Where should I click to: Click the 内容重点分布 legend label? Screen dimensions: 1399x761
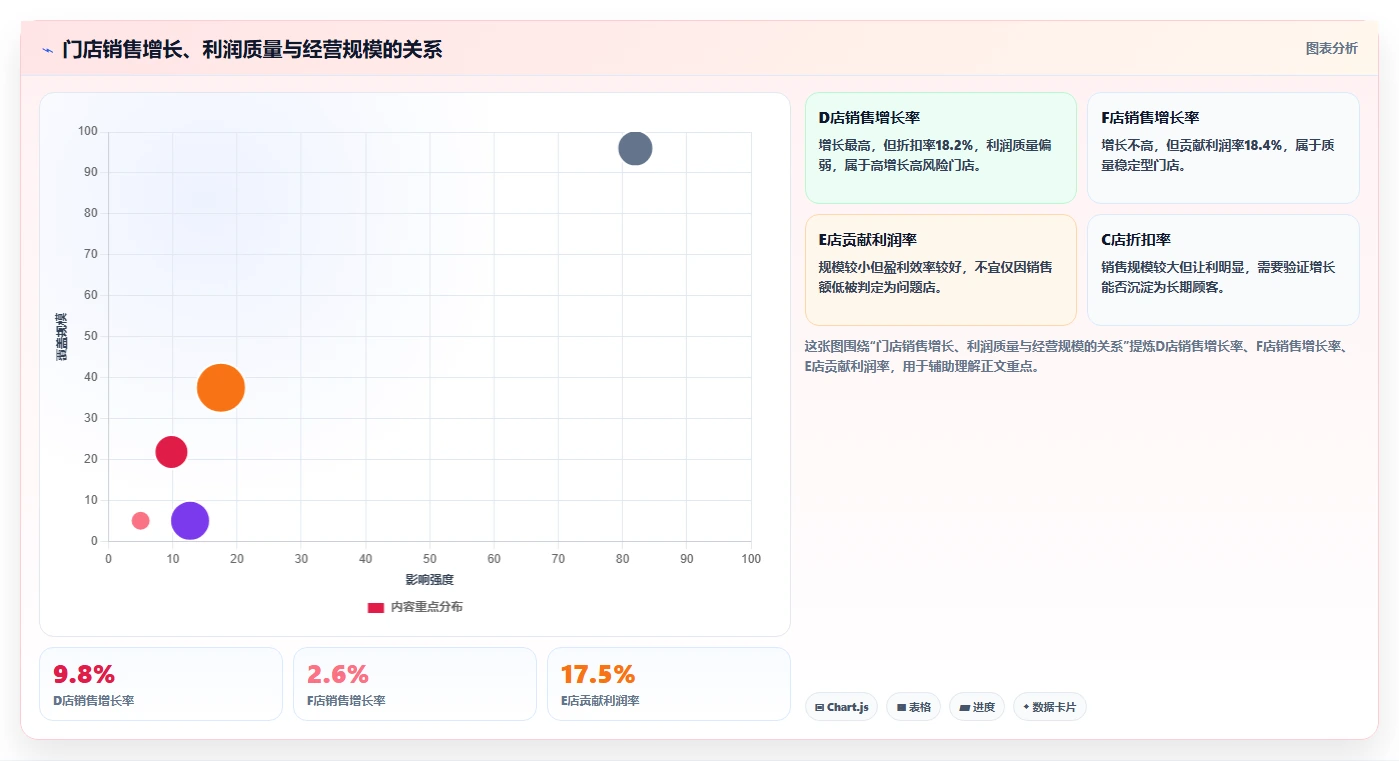[x=427, y=607]
